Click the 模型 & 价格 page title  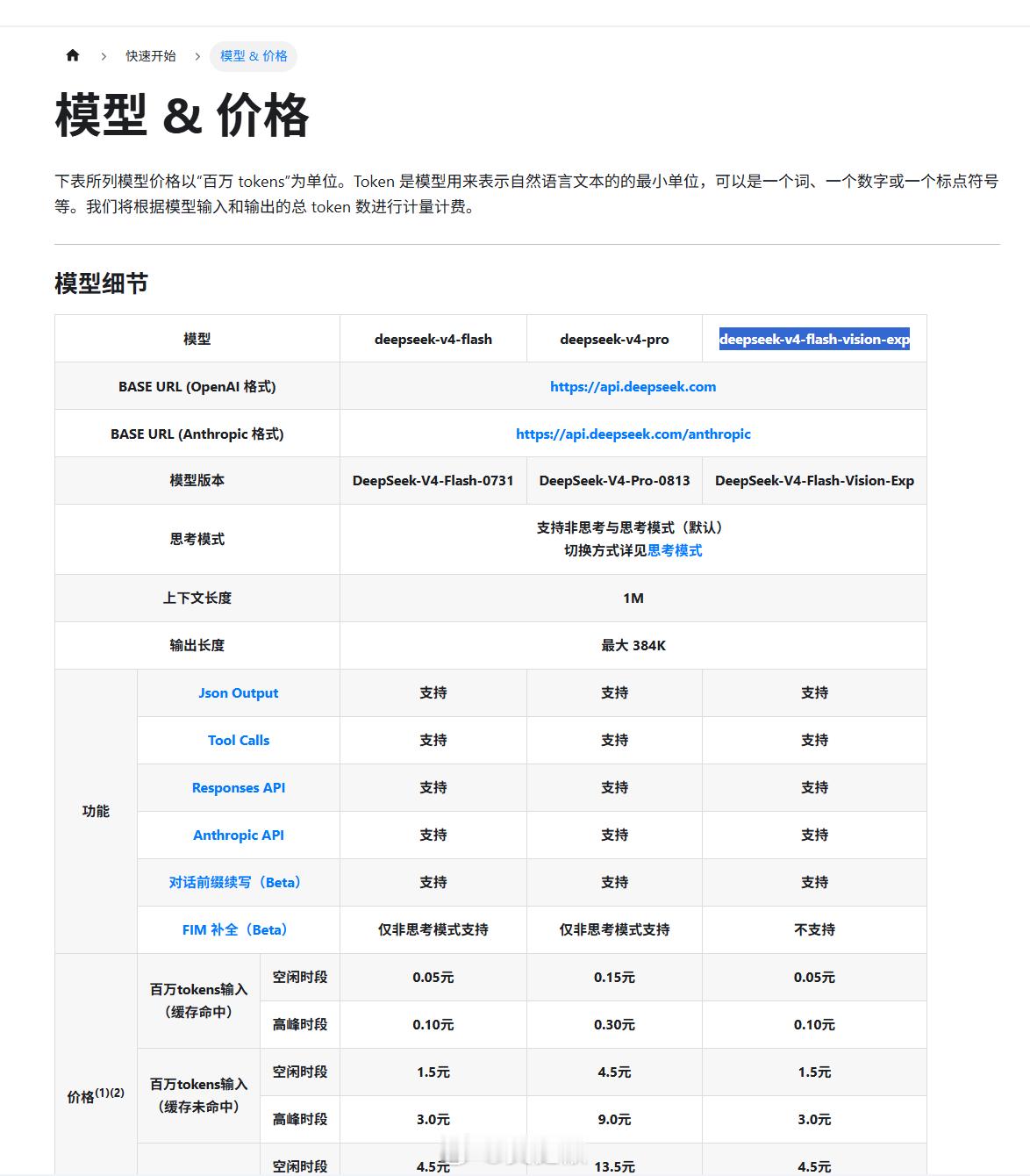click(x=182, y=115)
